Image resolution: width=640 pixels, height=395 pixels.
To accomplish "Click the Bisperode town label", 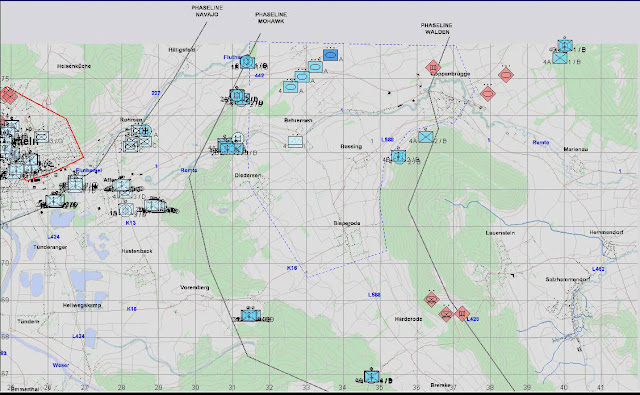I will pos(347,223).
